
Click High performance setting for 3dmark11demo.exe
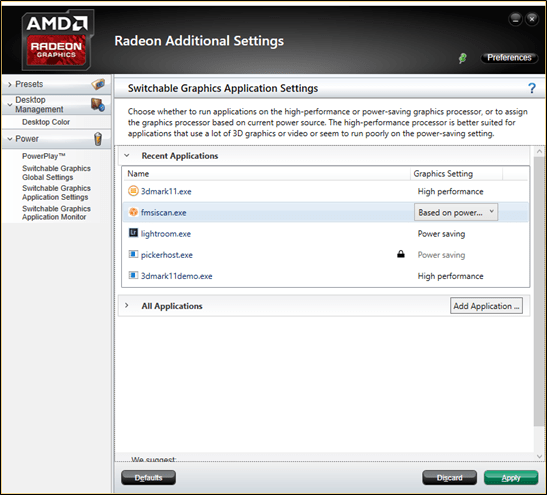pos(450,276)
